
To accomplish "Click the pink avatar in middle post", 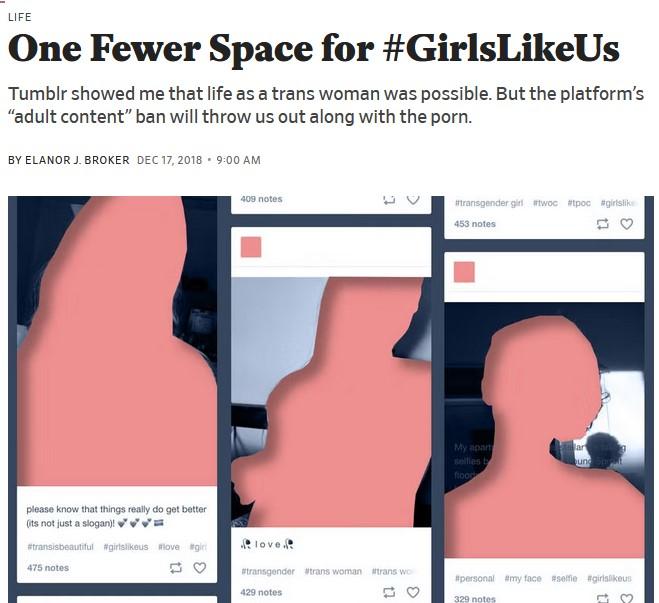I will 251,247.
